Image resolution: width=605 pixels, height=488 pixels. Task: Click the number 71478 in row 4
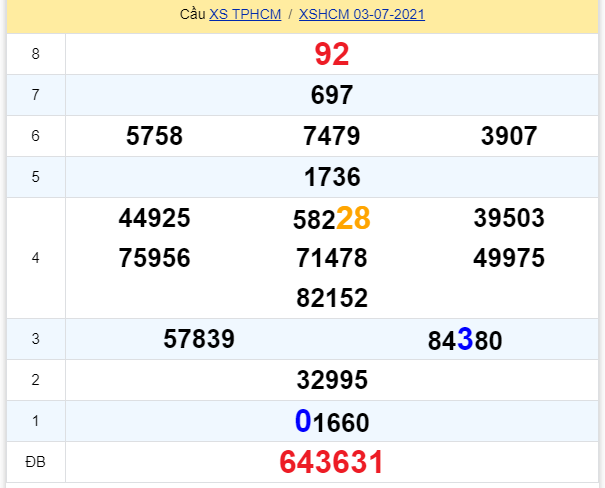click(x=332, y=259)
